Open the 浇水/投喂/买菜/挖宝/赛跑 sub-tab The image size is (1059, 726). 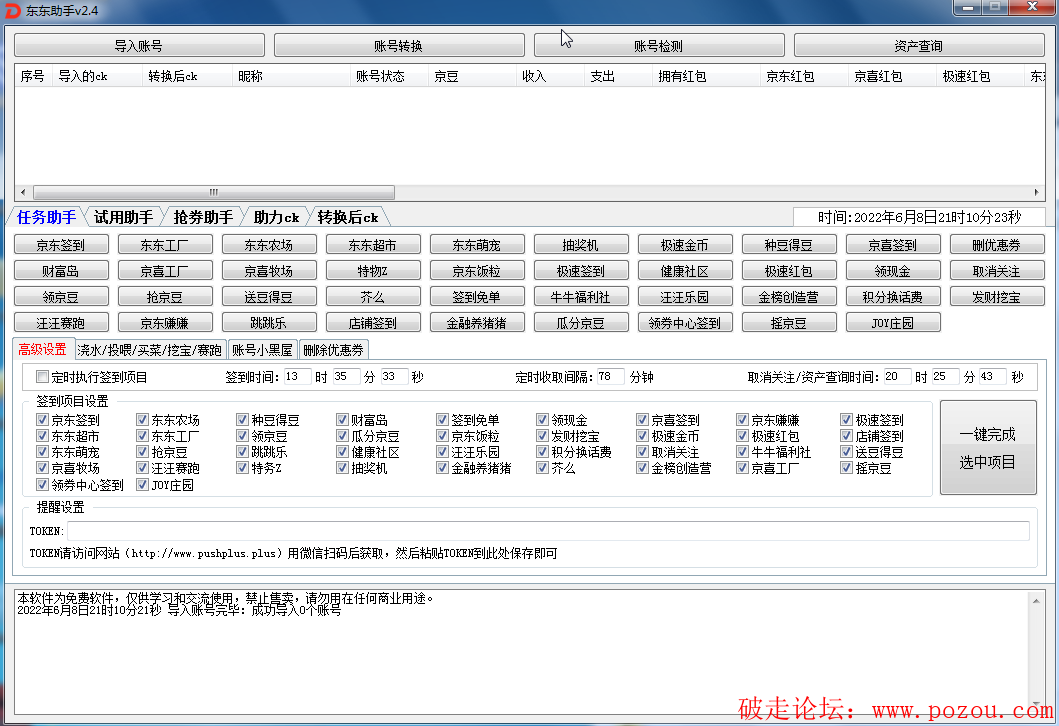click(x=149, y=350)
